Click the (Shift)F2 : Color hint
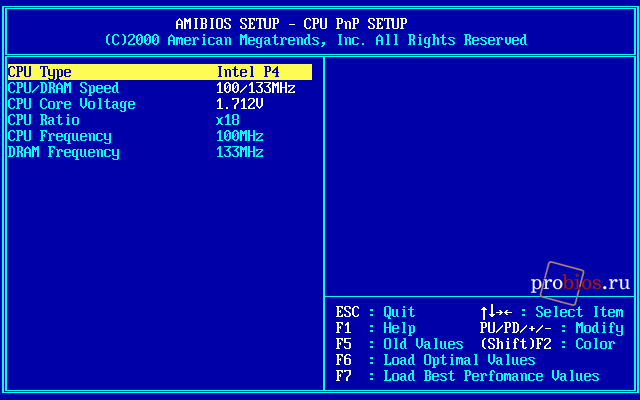 tap(548, 344)
